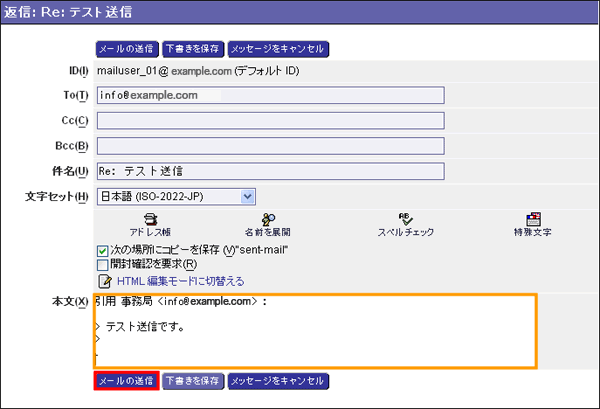This screenshot has width=600, height=409.
Task: Click the 返信: Re: テスト送信 title
Action: click(68, 12)
